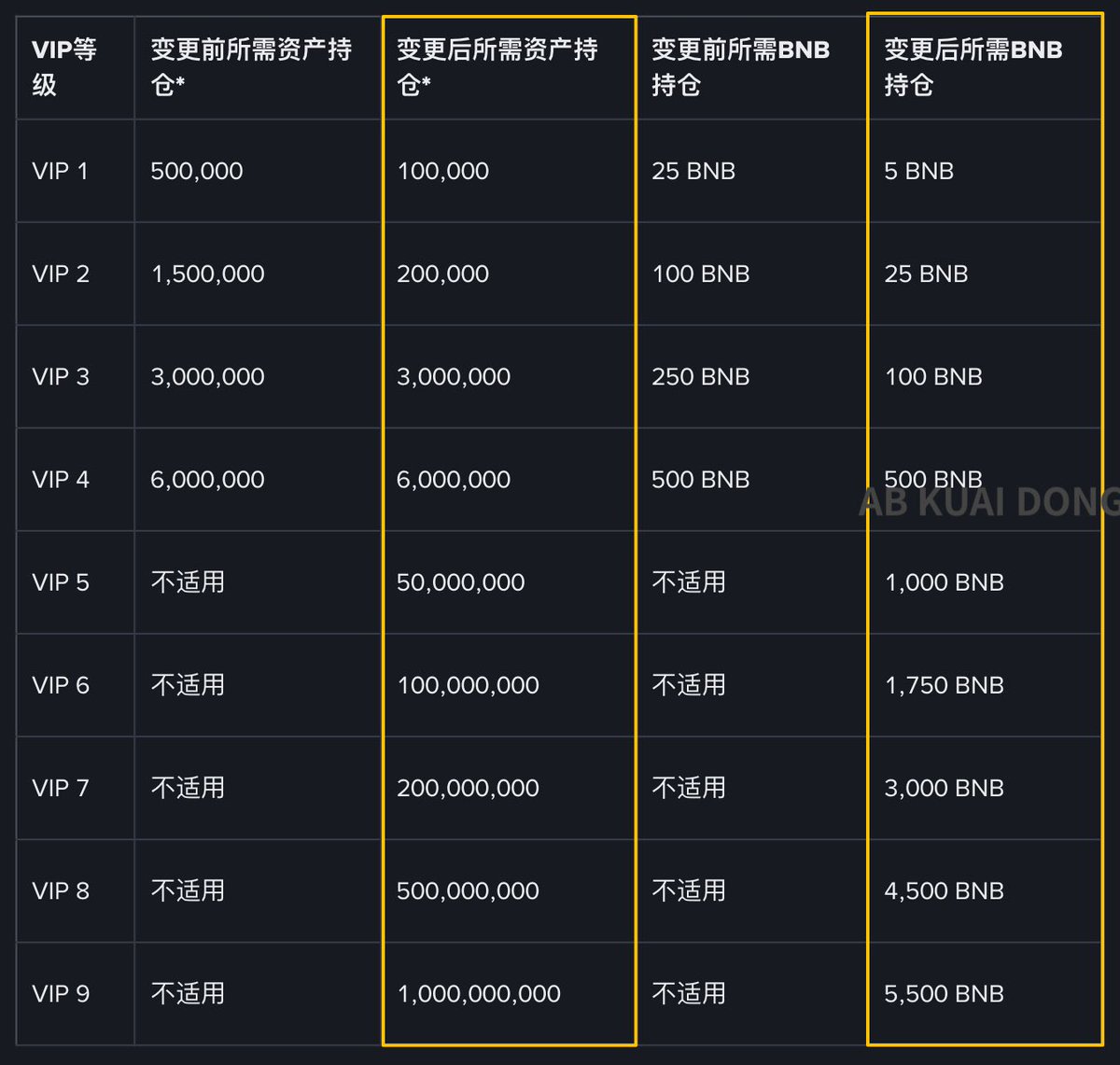
Task: Click the 250 BNB holding cell
Action: click(x=701, y=377)
